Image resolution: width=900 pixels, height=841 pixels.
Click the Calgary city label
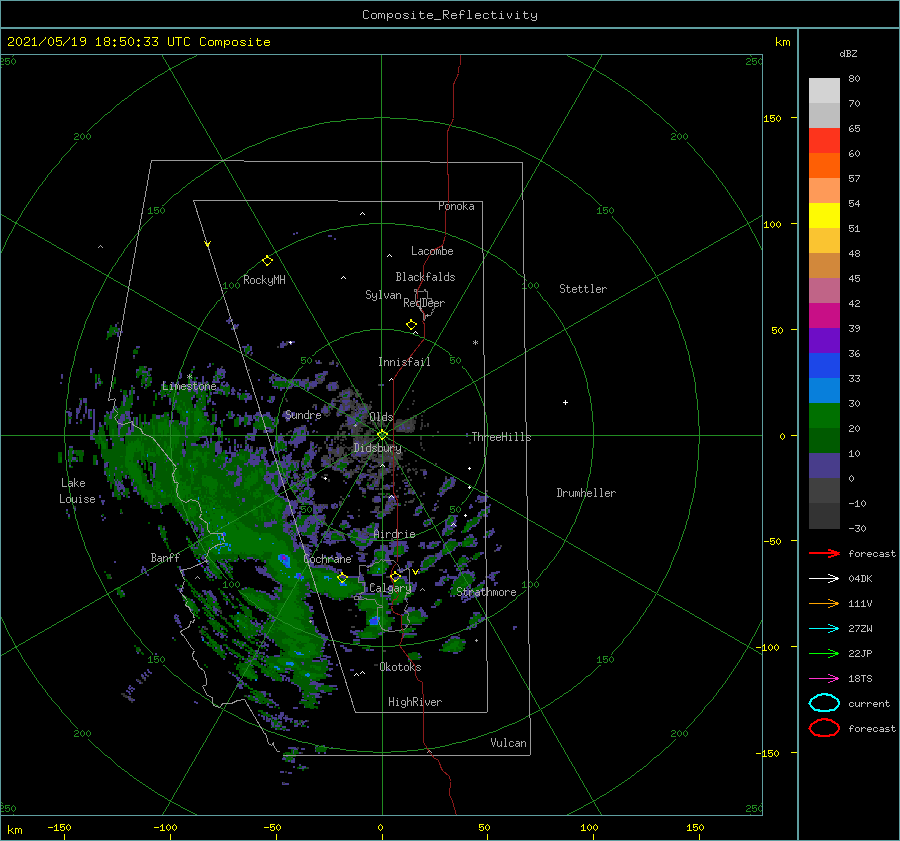(x=390, y=588)
